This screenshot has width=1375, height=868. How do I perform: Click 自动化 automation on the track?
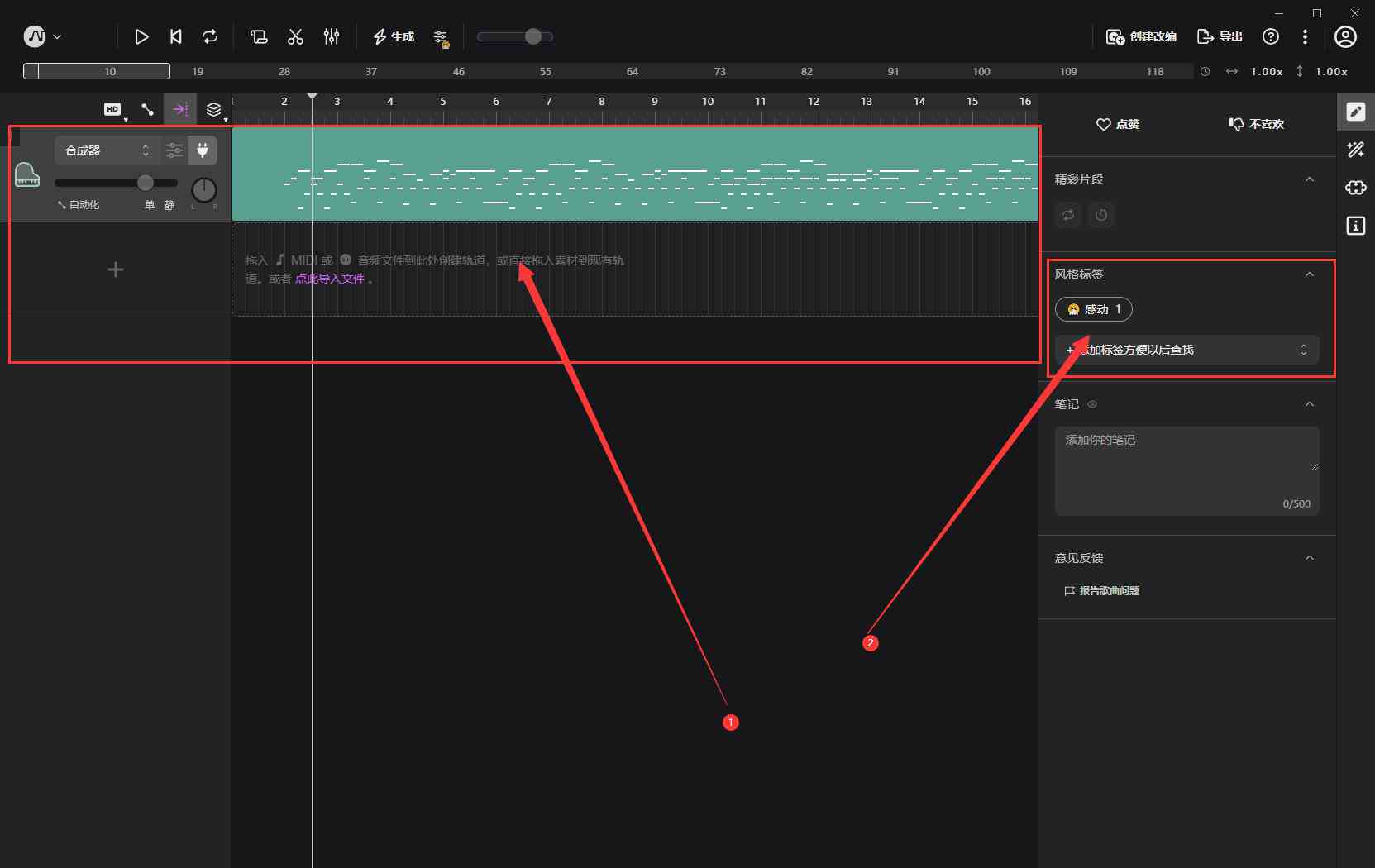pos(79,205)
